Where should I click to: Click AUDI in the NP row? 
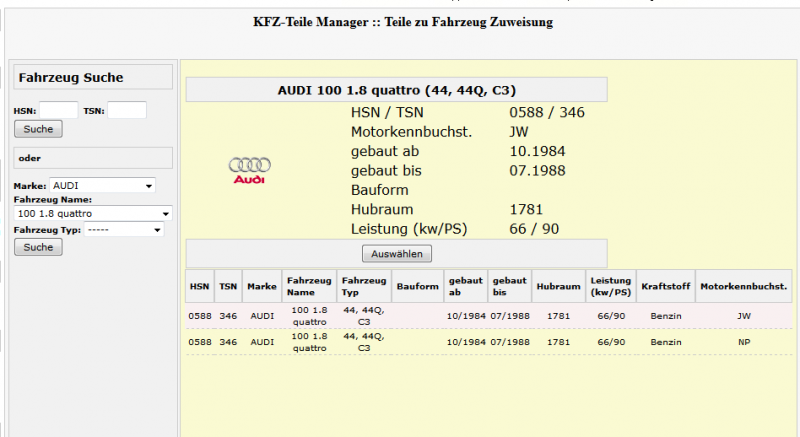click(x=262, y=342)
